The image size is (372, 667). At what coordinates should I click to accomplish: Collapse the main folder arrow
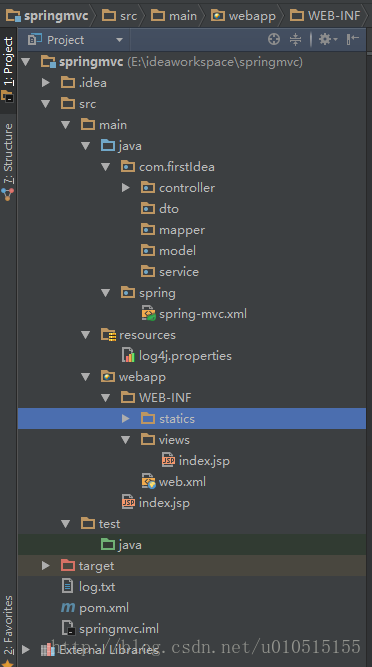tap(65, 125)
